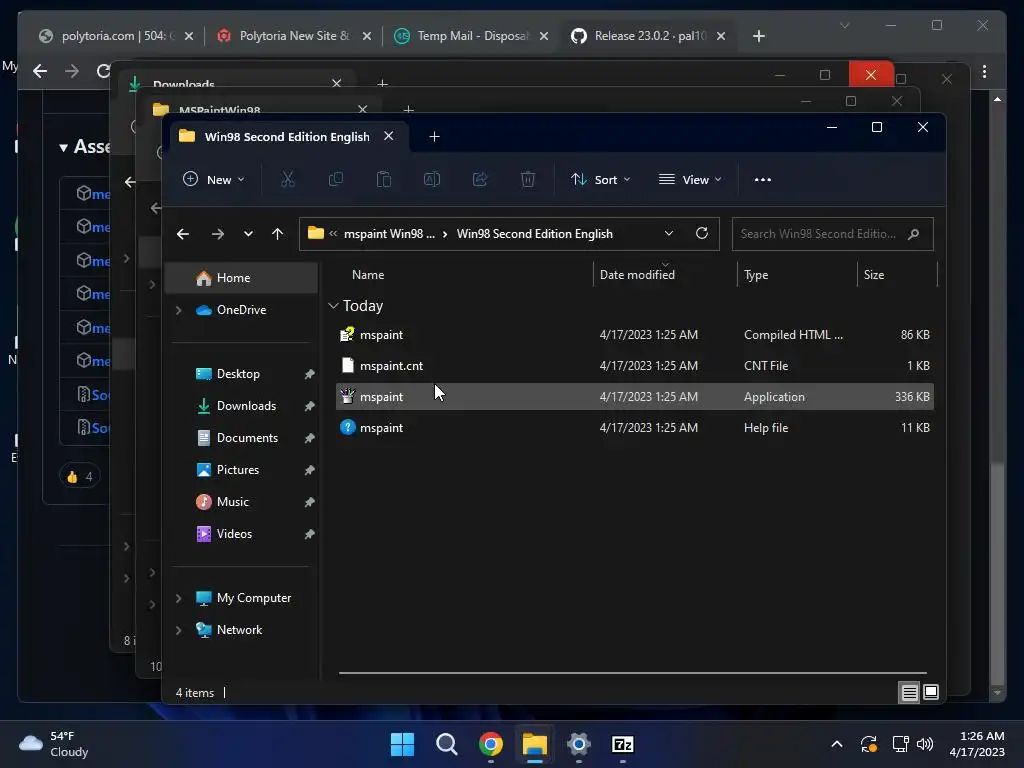Select mspaint.cnt file
The height and width of the screenshot is (768, 1024).
pyautogui.click(x=635, y=366)
